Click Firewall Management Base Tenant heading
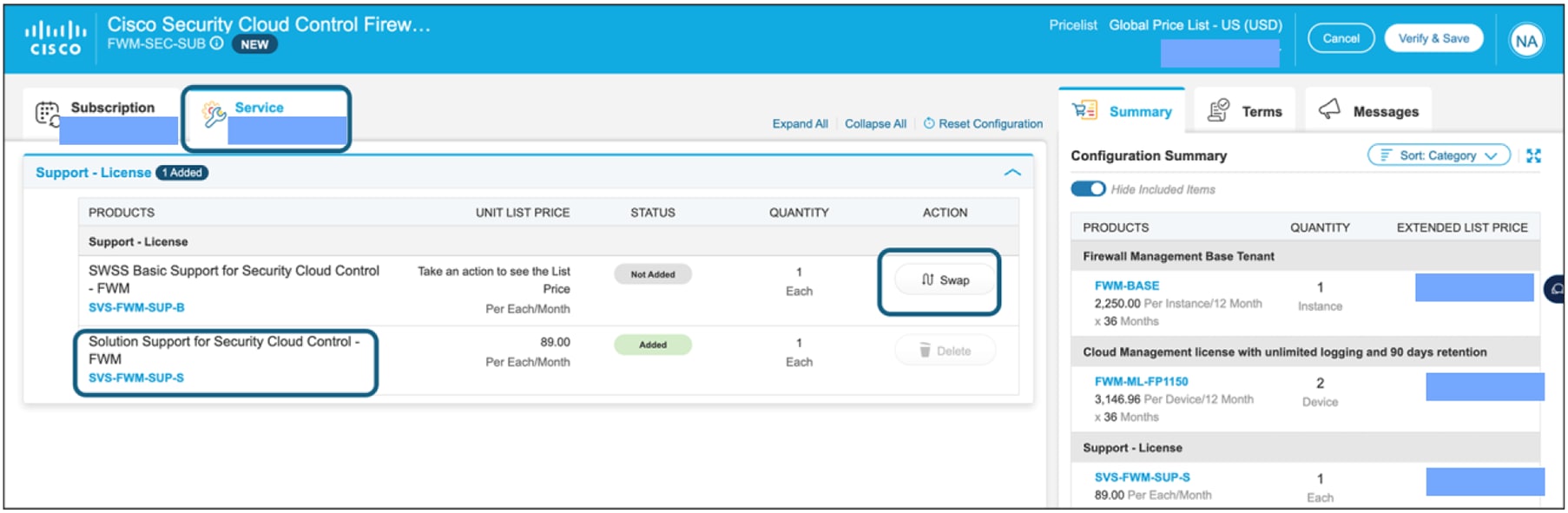This screenshot has width=1568, height=513. [1178, 256]
